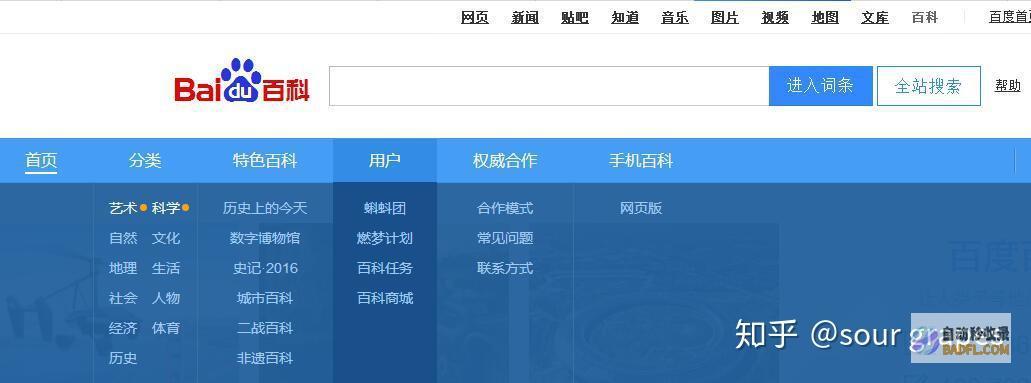Open the 特色百科 menu tab
The height and width of the screenshot is (383, 1031).
265,161
